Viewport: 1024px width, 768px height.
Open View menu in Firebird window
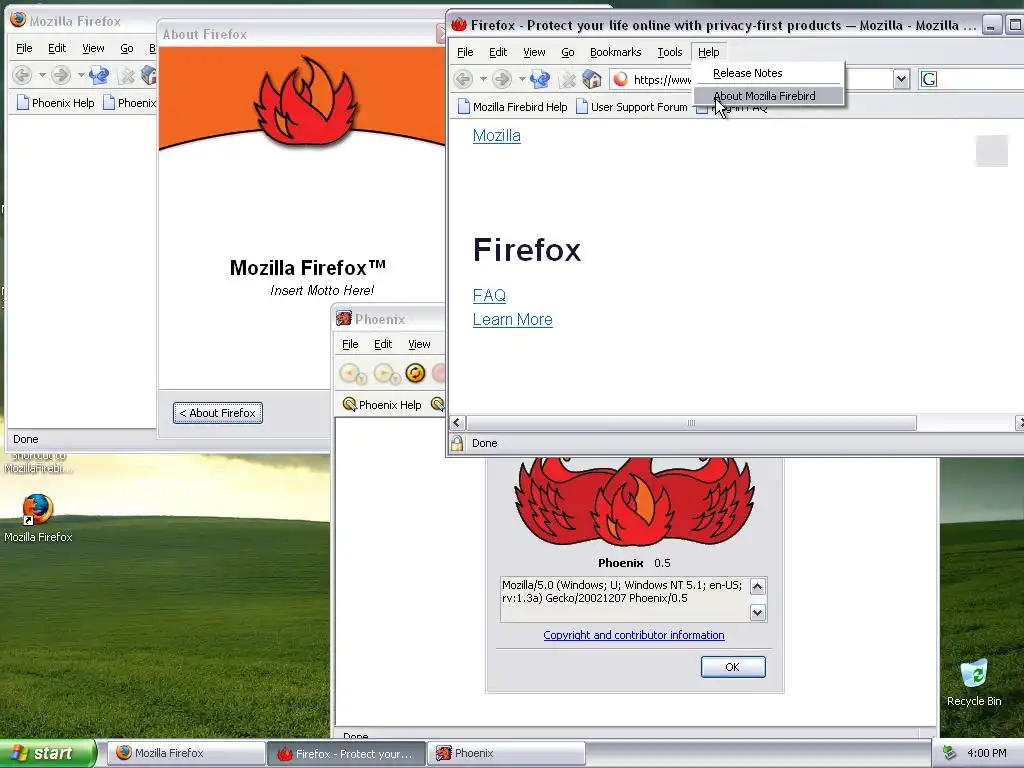click(534, 52)
